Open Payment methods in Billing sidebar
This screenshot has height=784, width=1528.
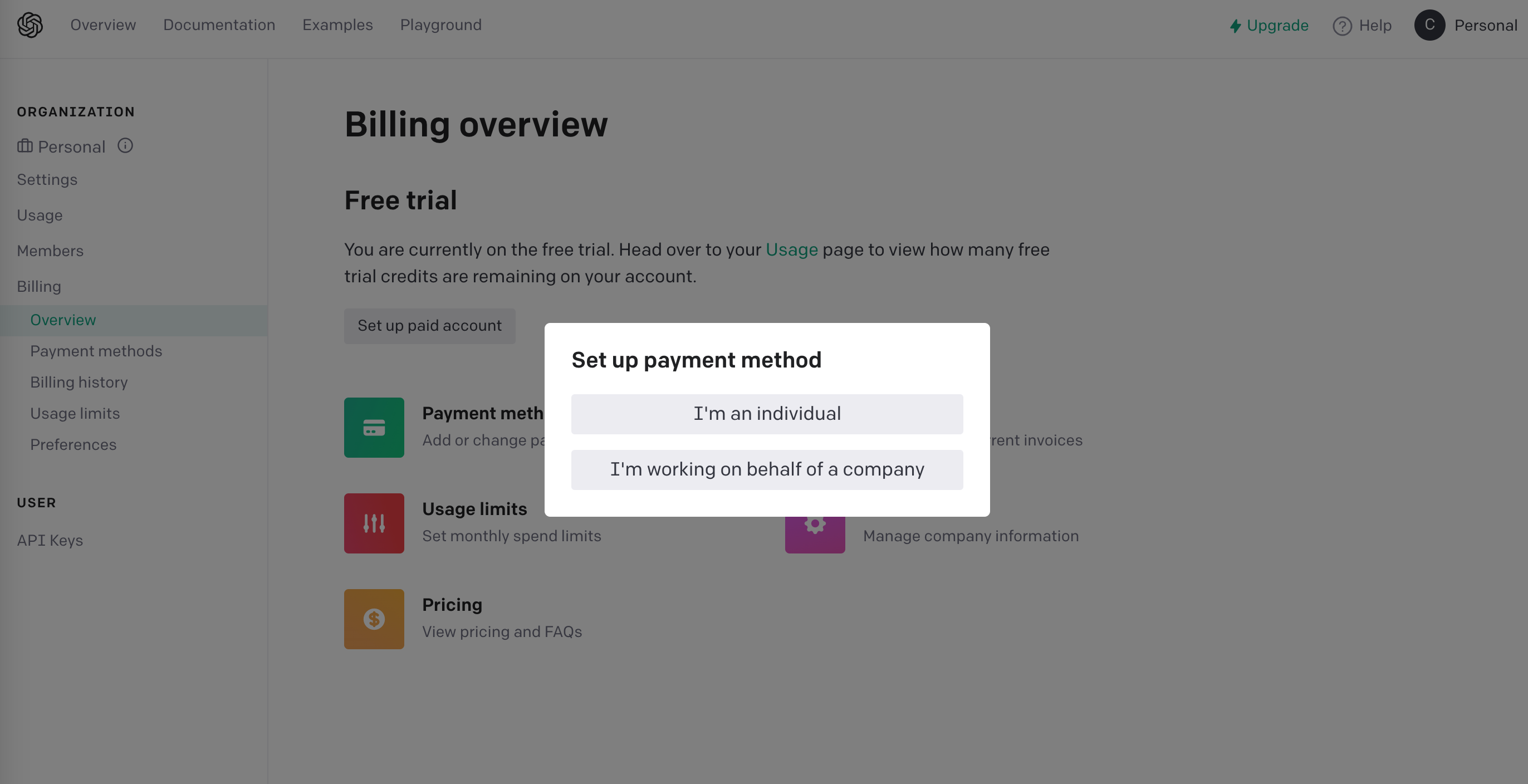click(96, 350)
